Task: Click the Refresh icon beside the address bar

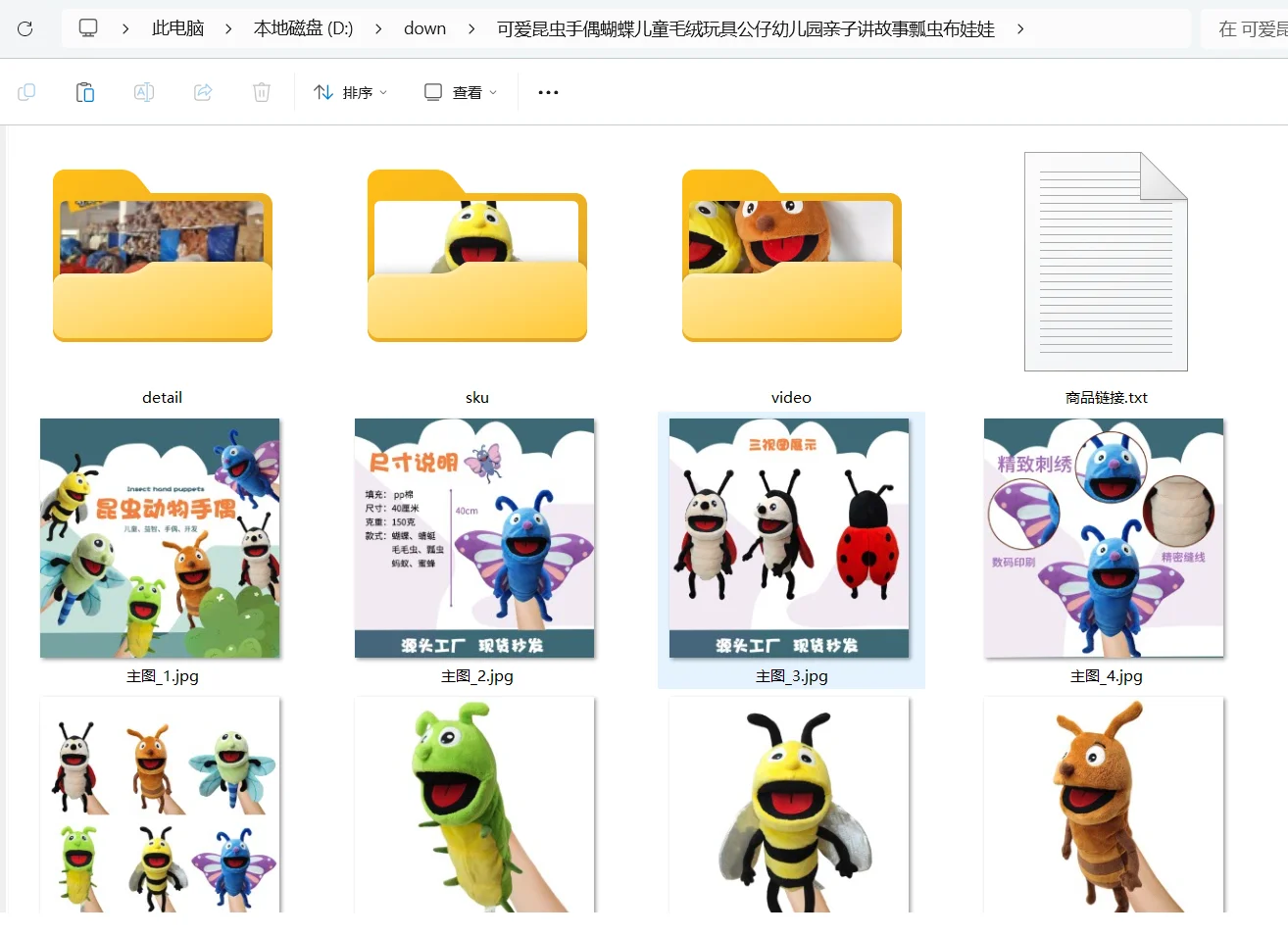Action: pos(26,28)
